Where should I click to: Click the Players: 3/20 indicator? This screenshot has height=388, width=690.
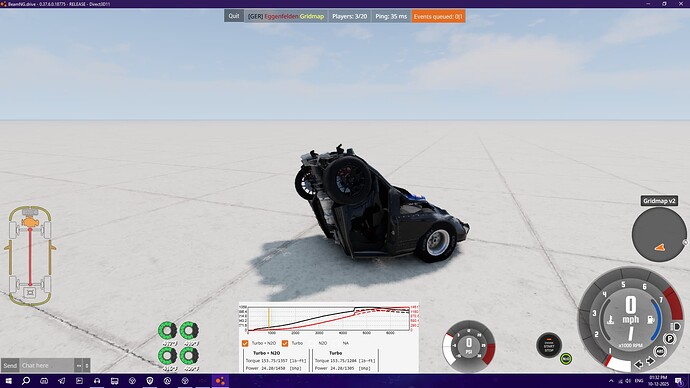pos(349,16)
